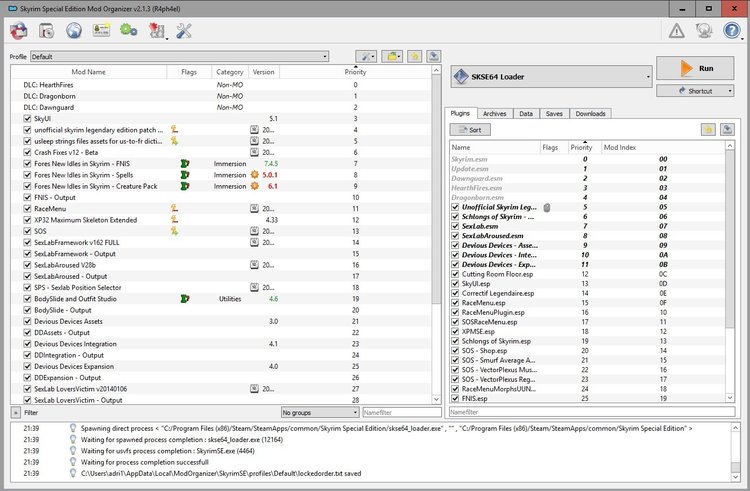Open the Data tab
The height and width of the screenshot is (491, 750).
tap(526, 114)
